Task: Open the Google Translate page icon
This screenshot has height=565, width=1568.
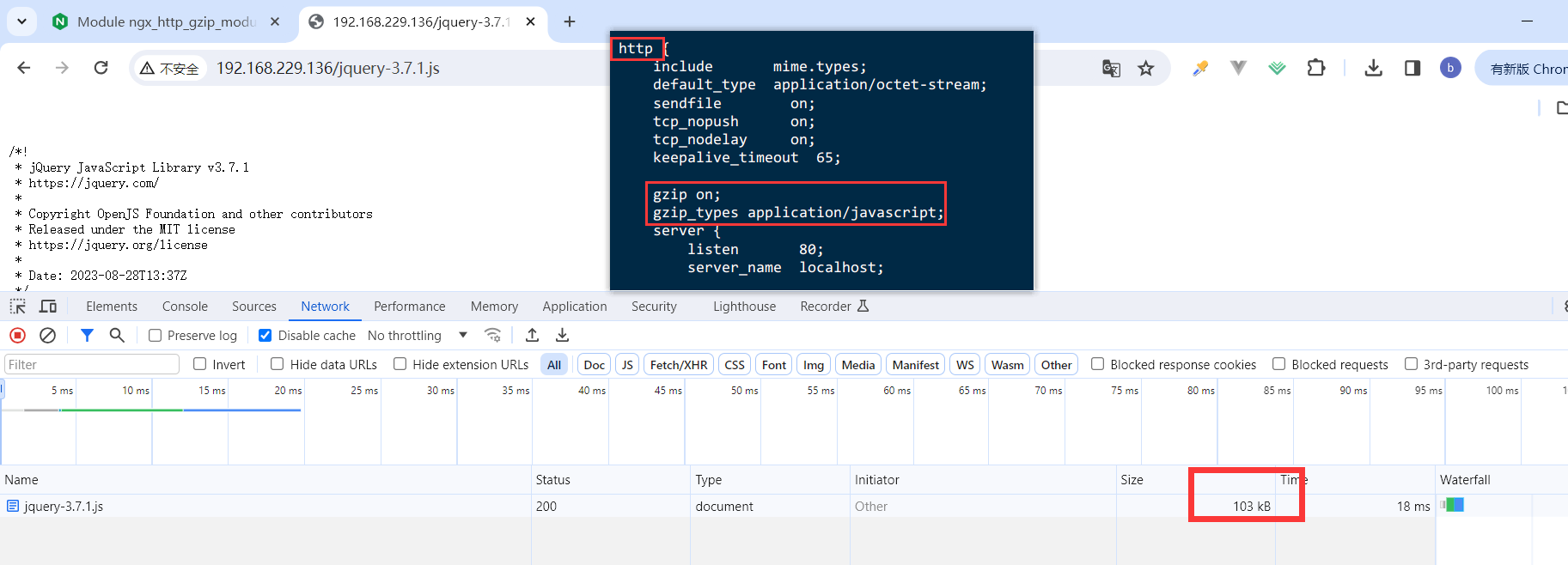Action: click(1111, 69)
